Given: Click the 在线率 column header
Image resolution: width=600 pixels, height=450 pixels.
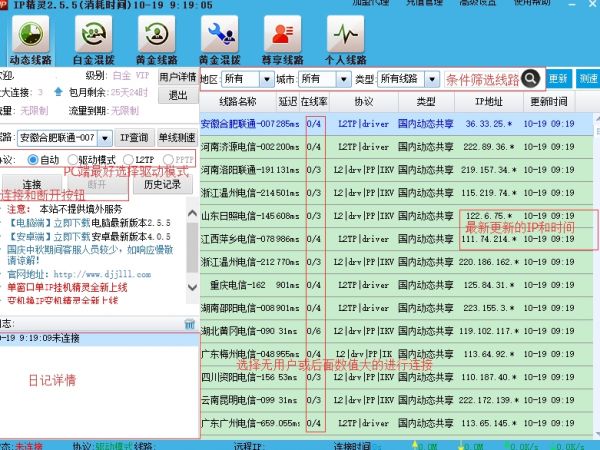Looking at the screenshot, I should click(x=314, y=101).
